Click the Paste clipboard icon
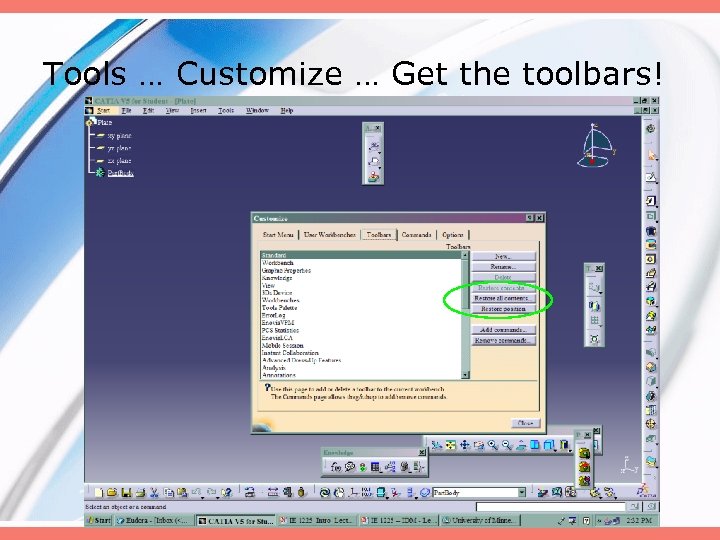 point(182,493)
